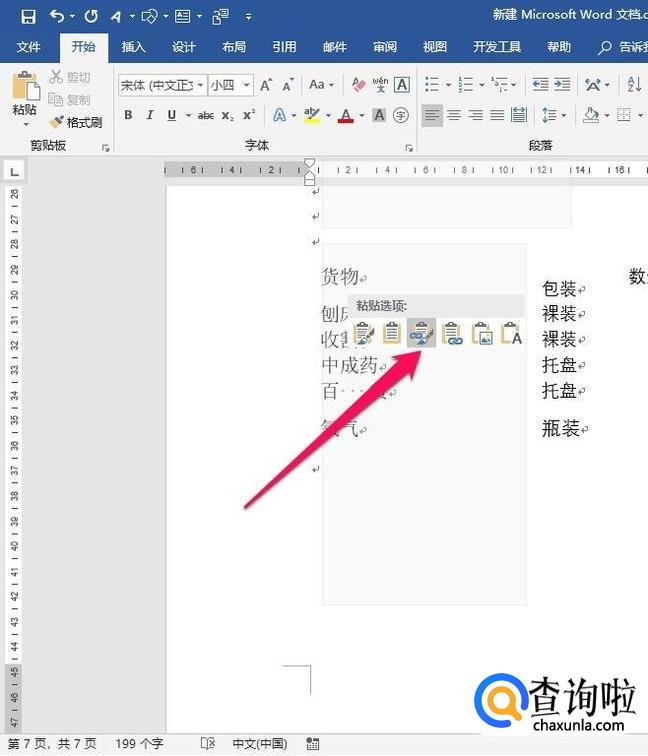Insert enclosed character with circled 字 icon
Viewport: 648px width, 756px height.
(x=401, y=115)
